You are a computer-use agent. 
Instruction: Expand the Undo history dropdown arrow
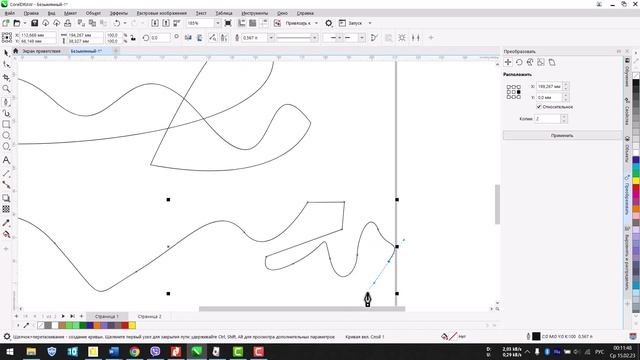(125, 23)
